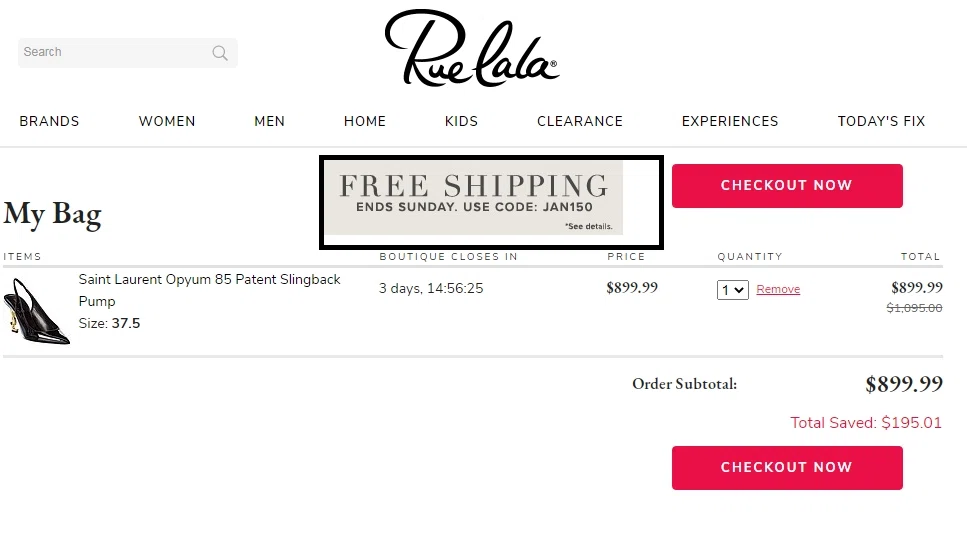Open the quantity dropdown
This screenshot has width=967, height=547.
point(733,290)
